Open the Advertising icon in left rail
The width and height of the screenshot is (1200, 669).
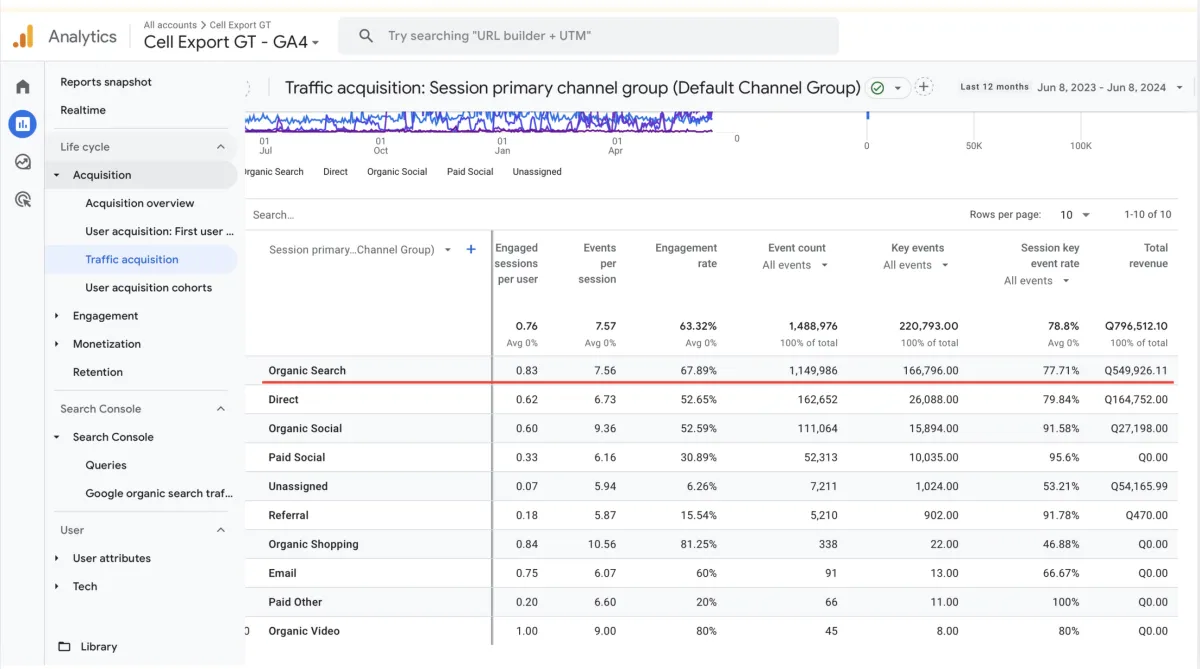pos(22,200)
